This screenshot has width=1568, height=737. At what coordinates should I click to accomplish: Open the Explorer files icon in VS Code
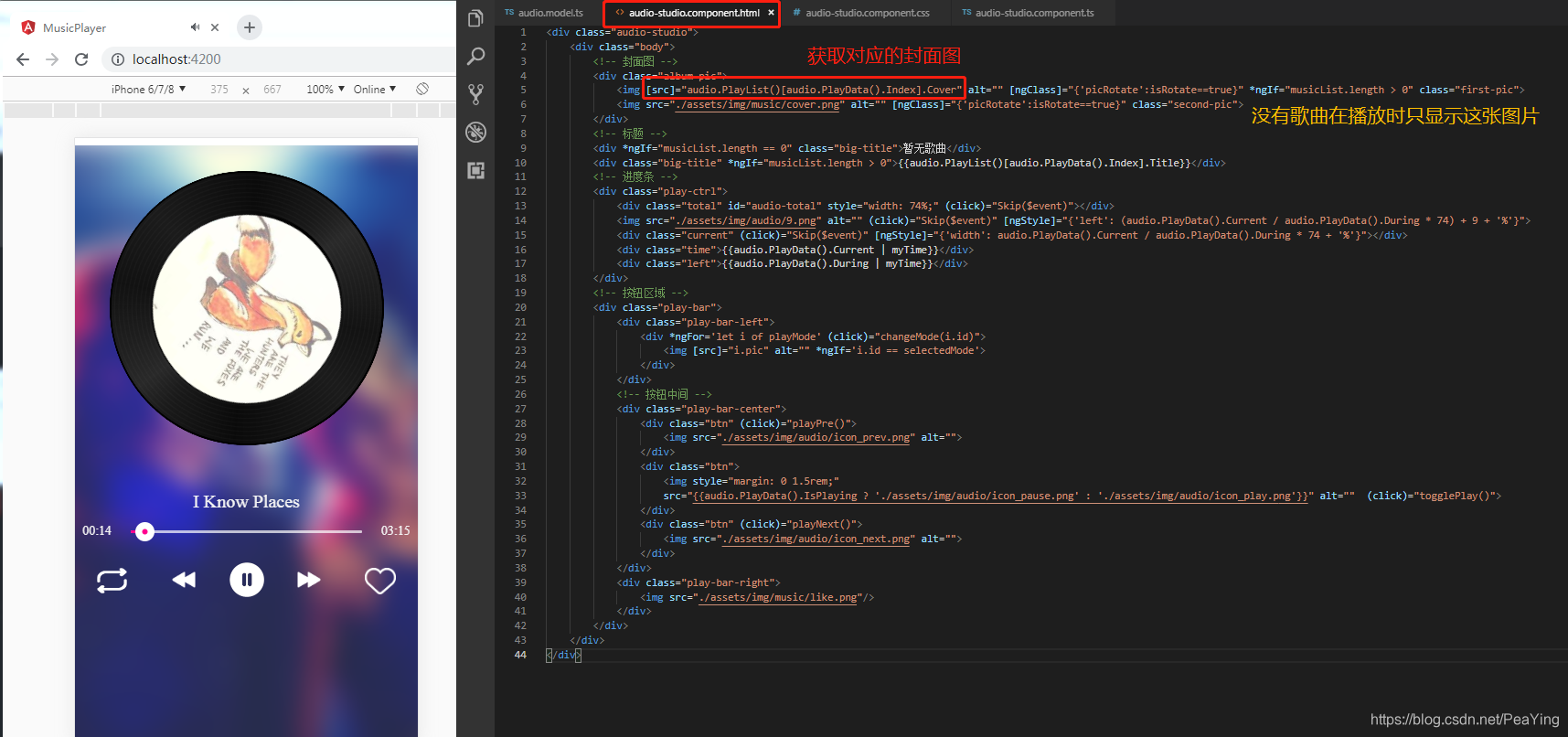pyautogui.click(x=475, y=18)
